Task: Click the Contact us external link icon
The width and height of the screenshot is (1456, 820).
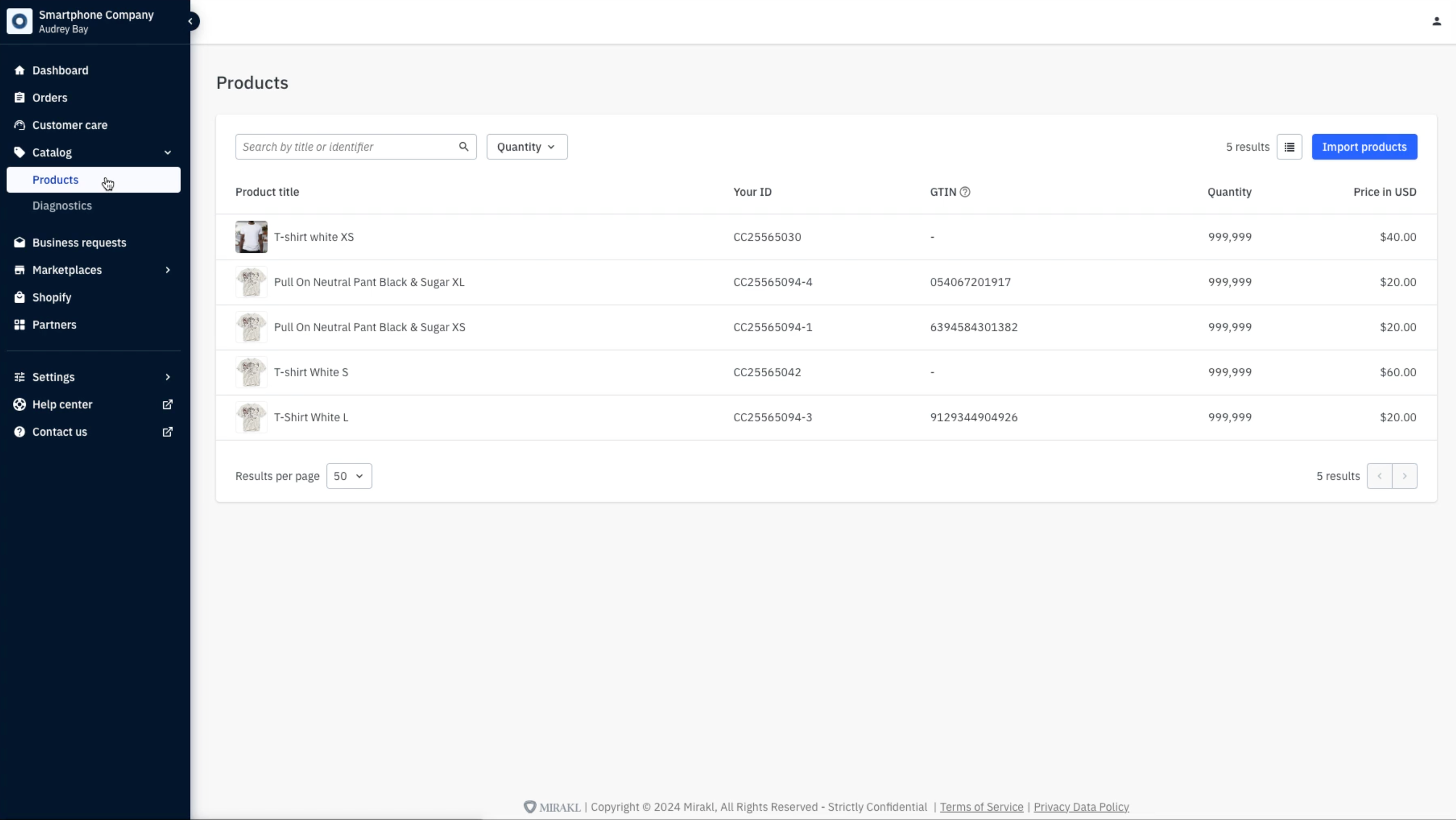Action: coord(167,432)
